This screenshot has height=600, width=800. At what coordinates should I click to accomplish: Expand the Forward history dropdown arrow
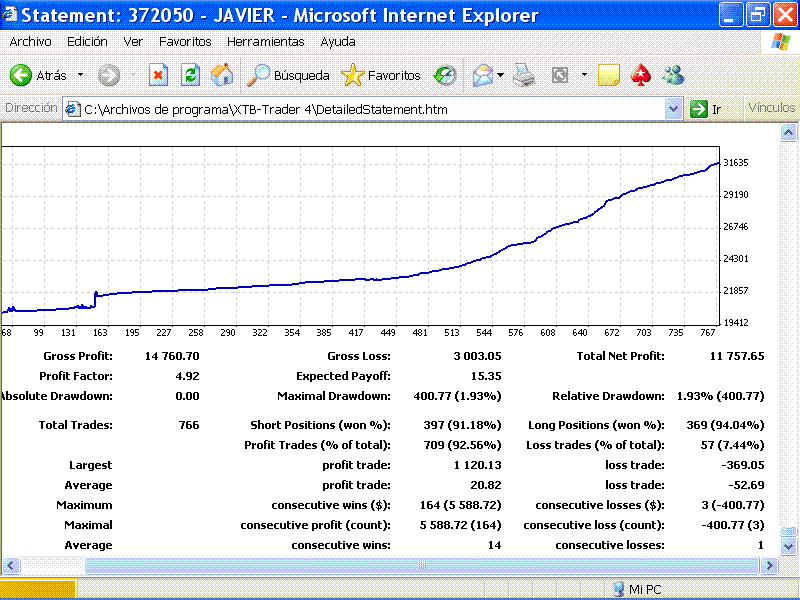point(134,75)
